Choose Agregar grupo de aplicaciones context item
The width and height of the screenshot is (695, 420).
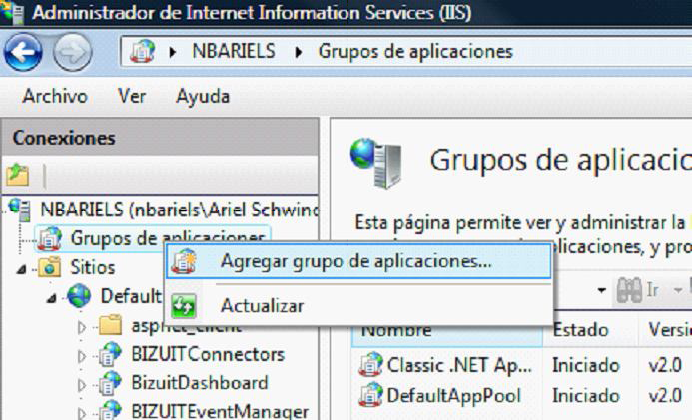pos(359,261)
